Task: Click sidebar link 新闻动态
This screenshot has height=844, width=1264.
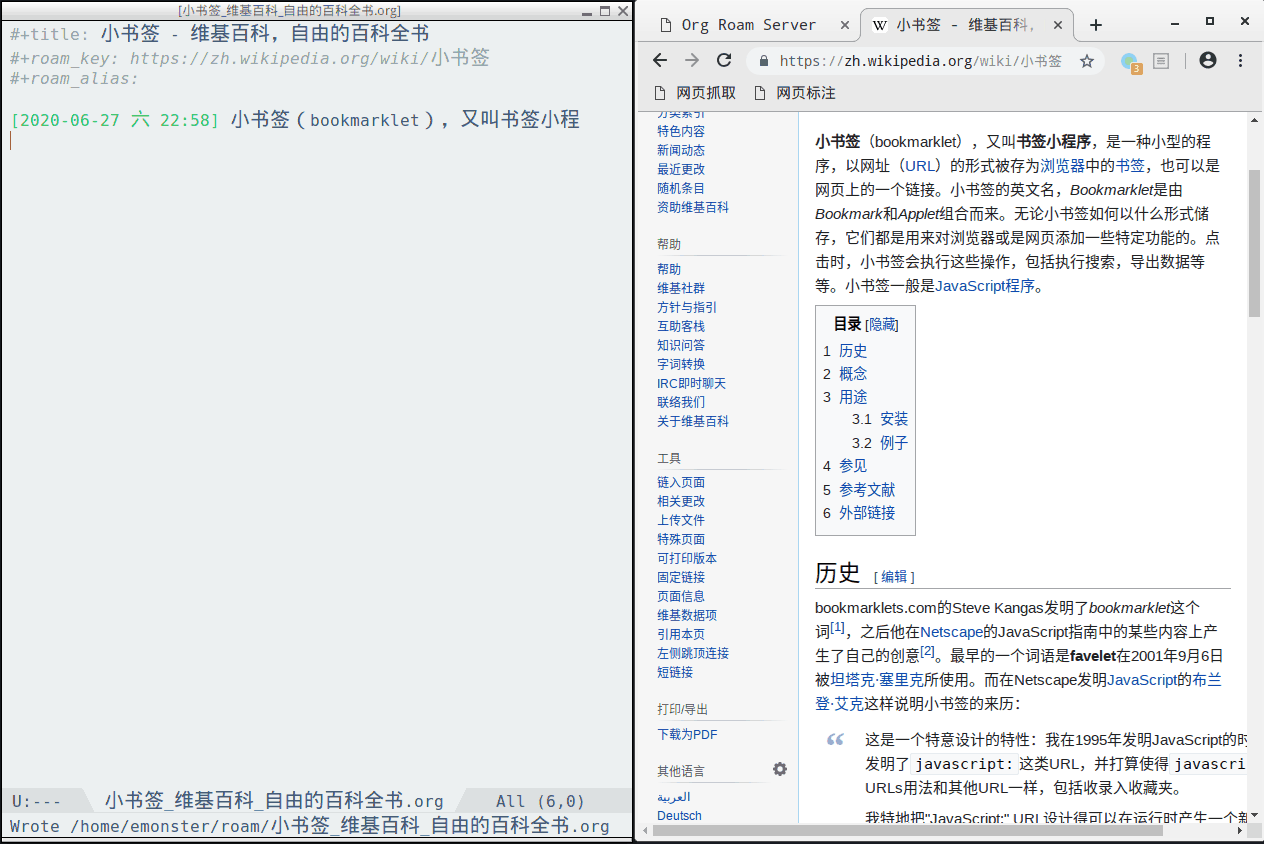Action: coord(681,150)
